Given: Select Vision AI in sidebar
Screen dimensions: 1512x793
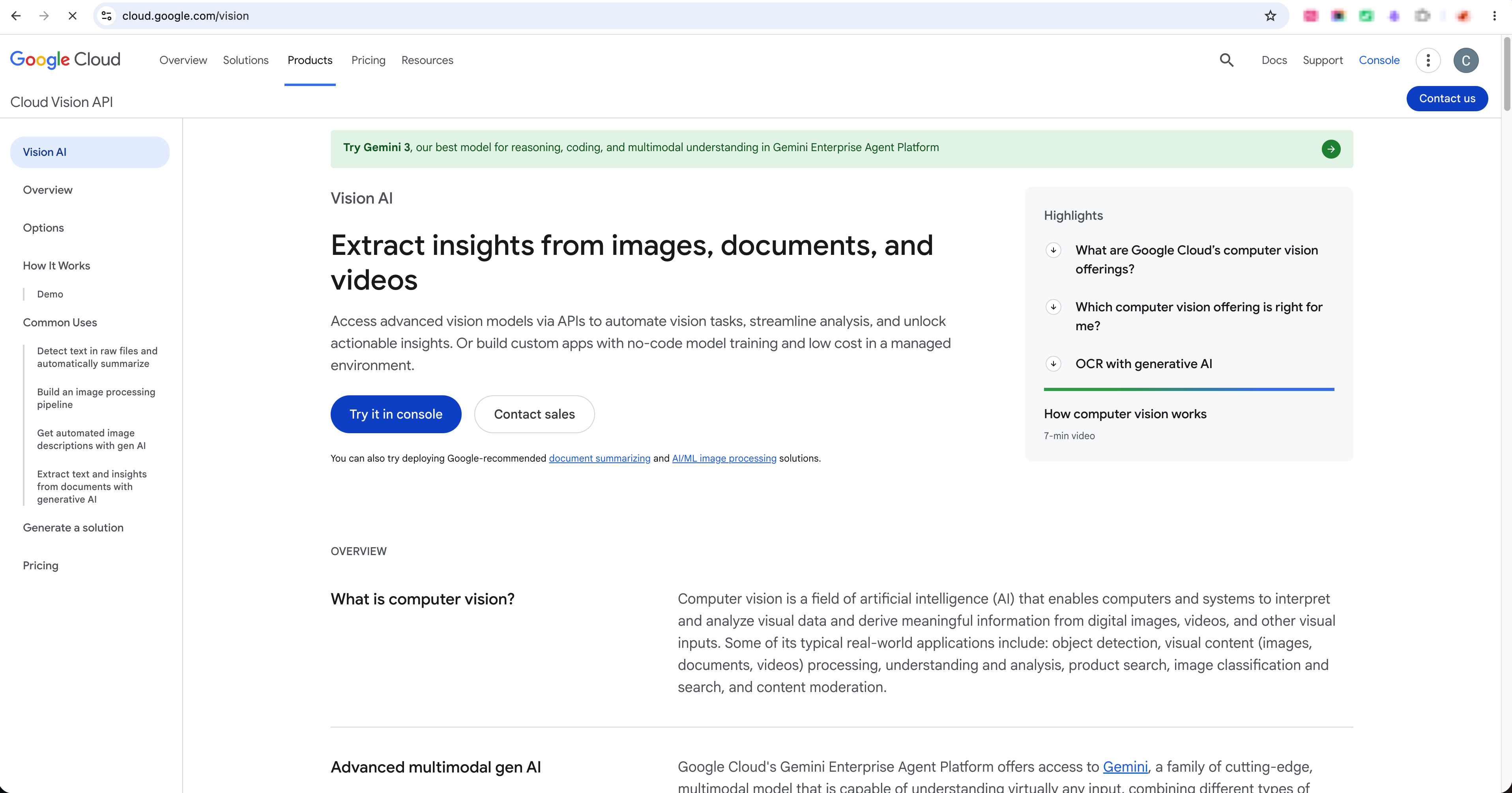Looking at the screenshot, I should click(x=90, y=152).
